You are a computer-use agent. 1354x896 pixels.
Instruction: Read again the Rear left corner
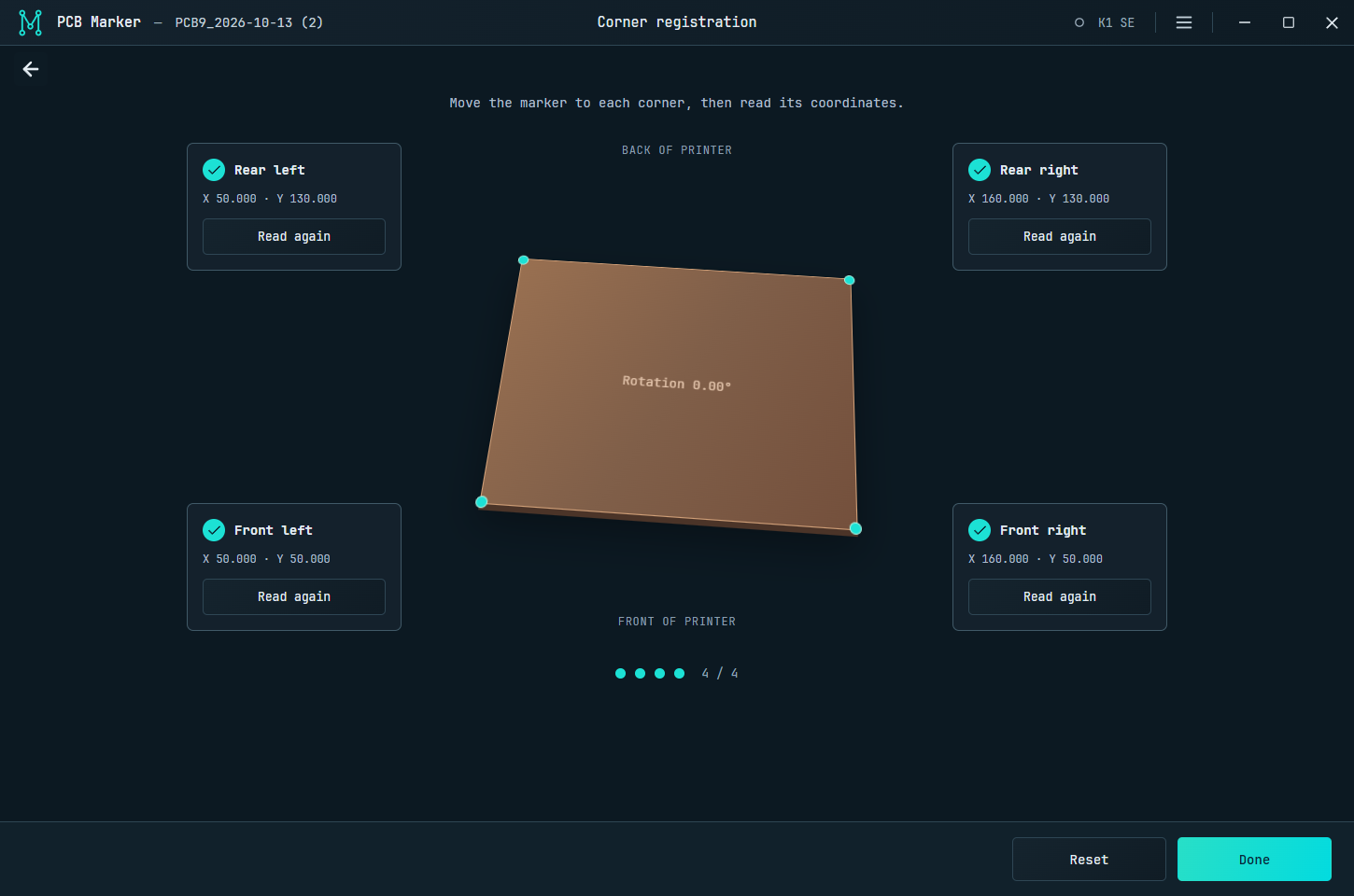pos(294,236)
